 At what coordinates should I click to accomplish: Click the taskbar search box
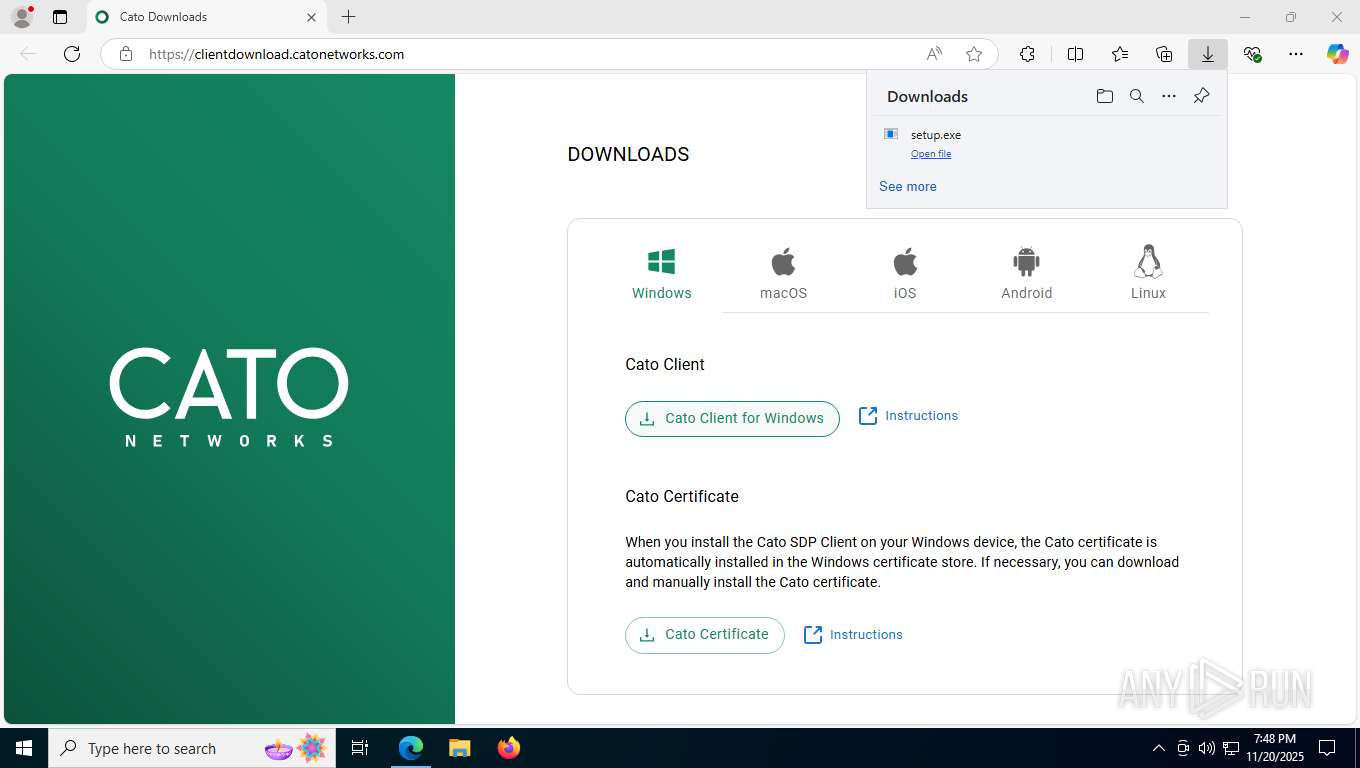(193, 748)
